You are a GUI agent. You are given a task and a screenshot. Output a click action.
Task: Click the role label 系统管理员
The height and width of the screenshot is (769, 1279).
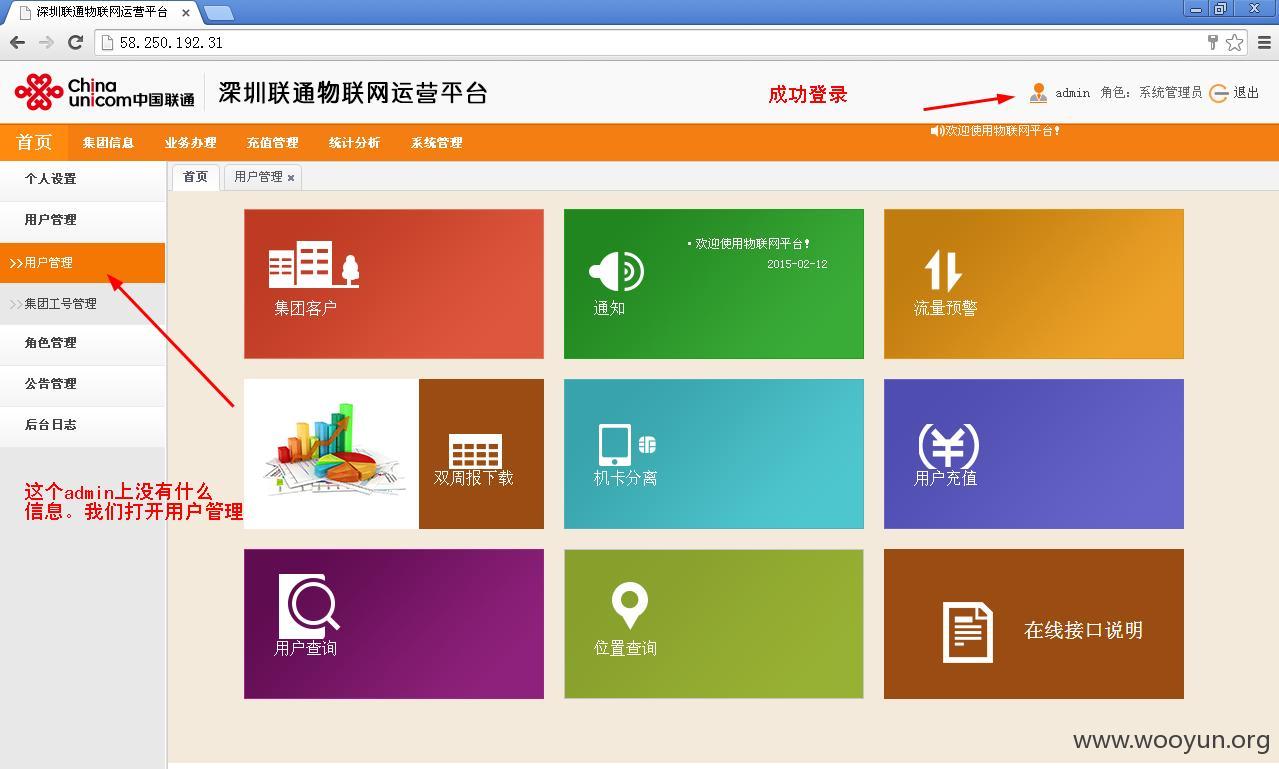coord(1170,93)
